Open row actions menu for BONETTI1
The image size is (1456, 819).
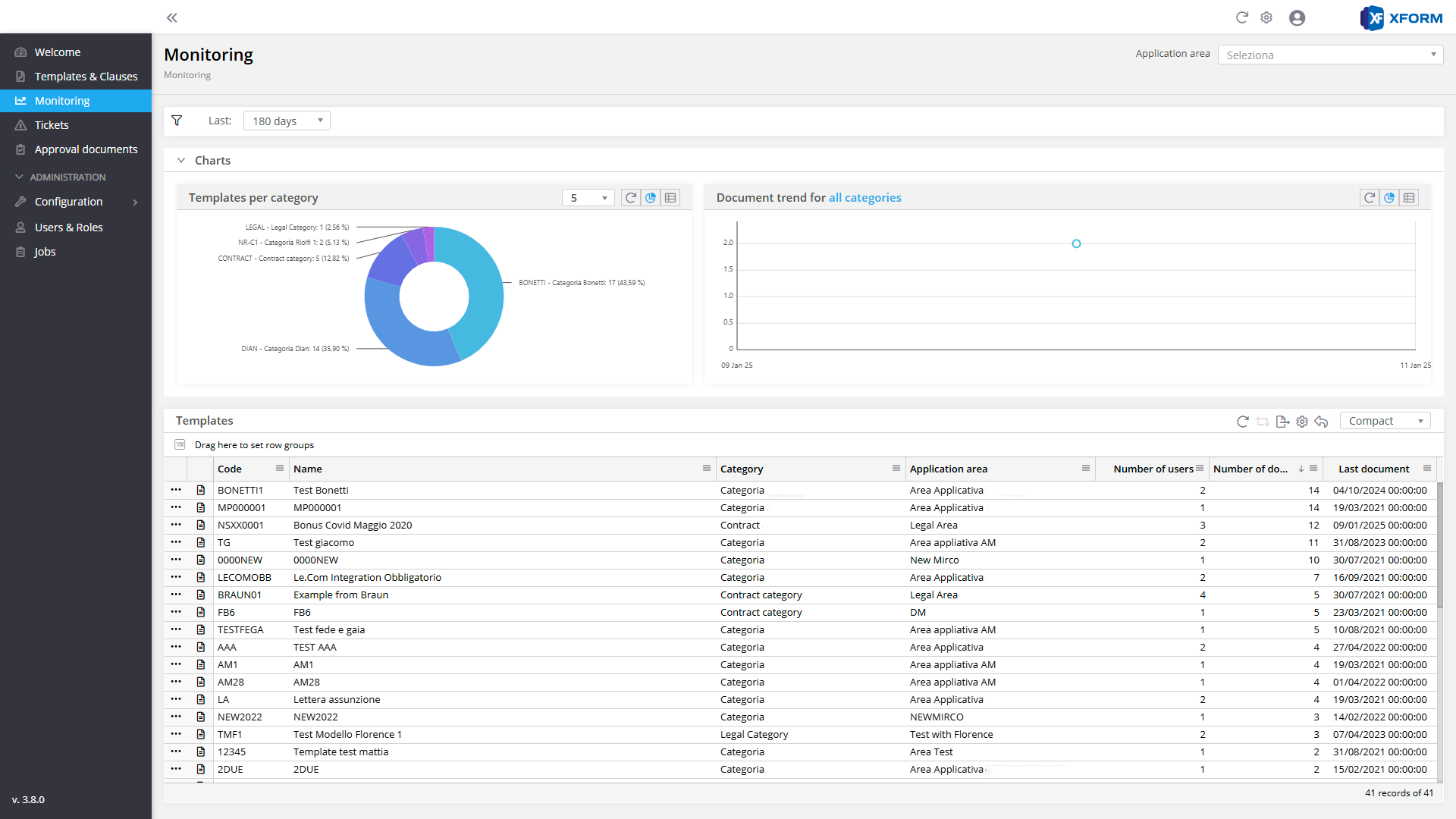coord(176,490)
